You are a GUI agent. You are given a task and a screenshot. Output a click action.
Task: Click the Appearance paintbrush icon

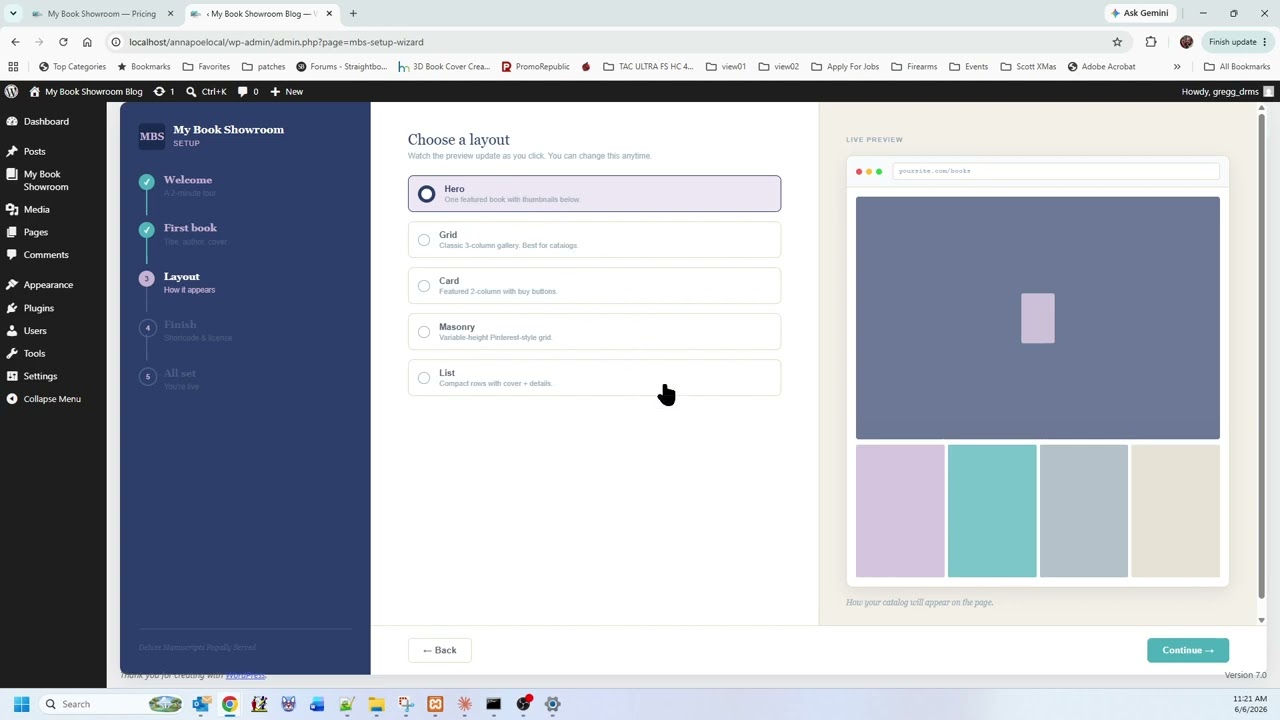11,285
